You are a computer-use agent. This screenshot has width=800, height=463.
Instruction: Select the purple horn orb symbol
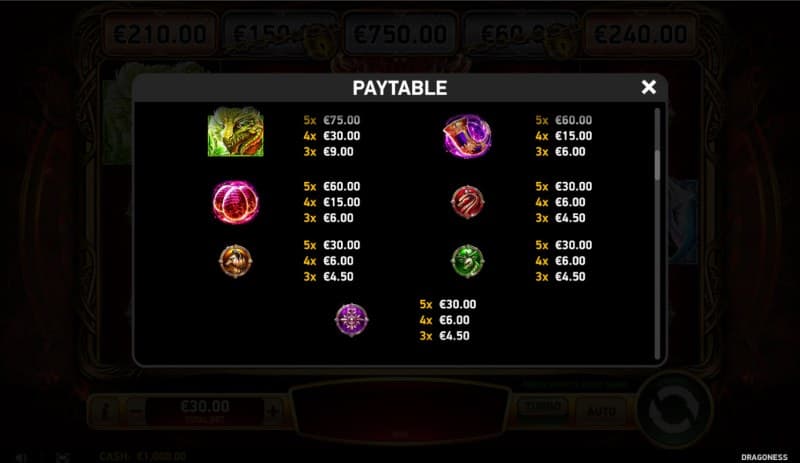467,136
